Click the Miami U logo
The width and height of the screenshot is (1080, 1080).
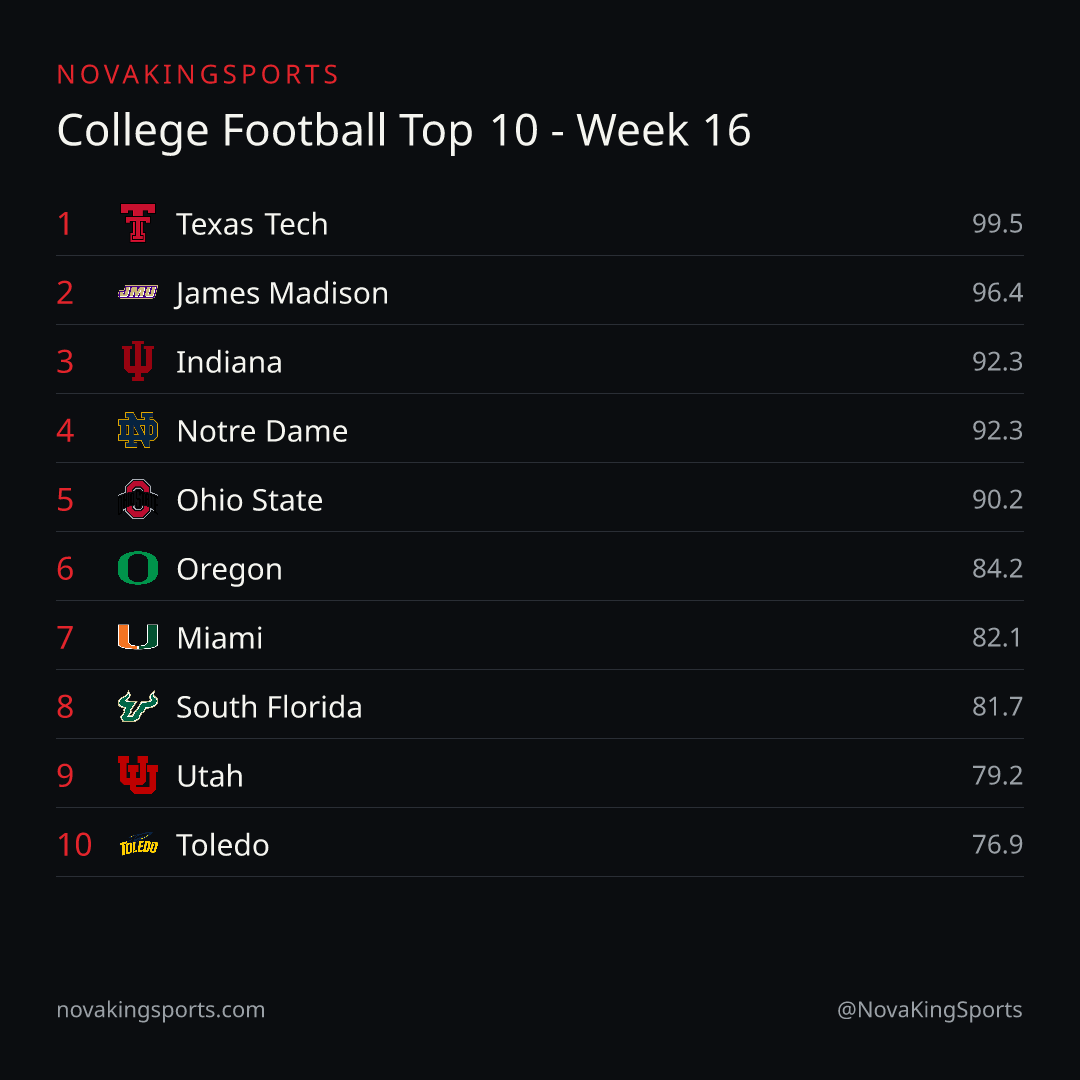click(138, 637)
